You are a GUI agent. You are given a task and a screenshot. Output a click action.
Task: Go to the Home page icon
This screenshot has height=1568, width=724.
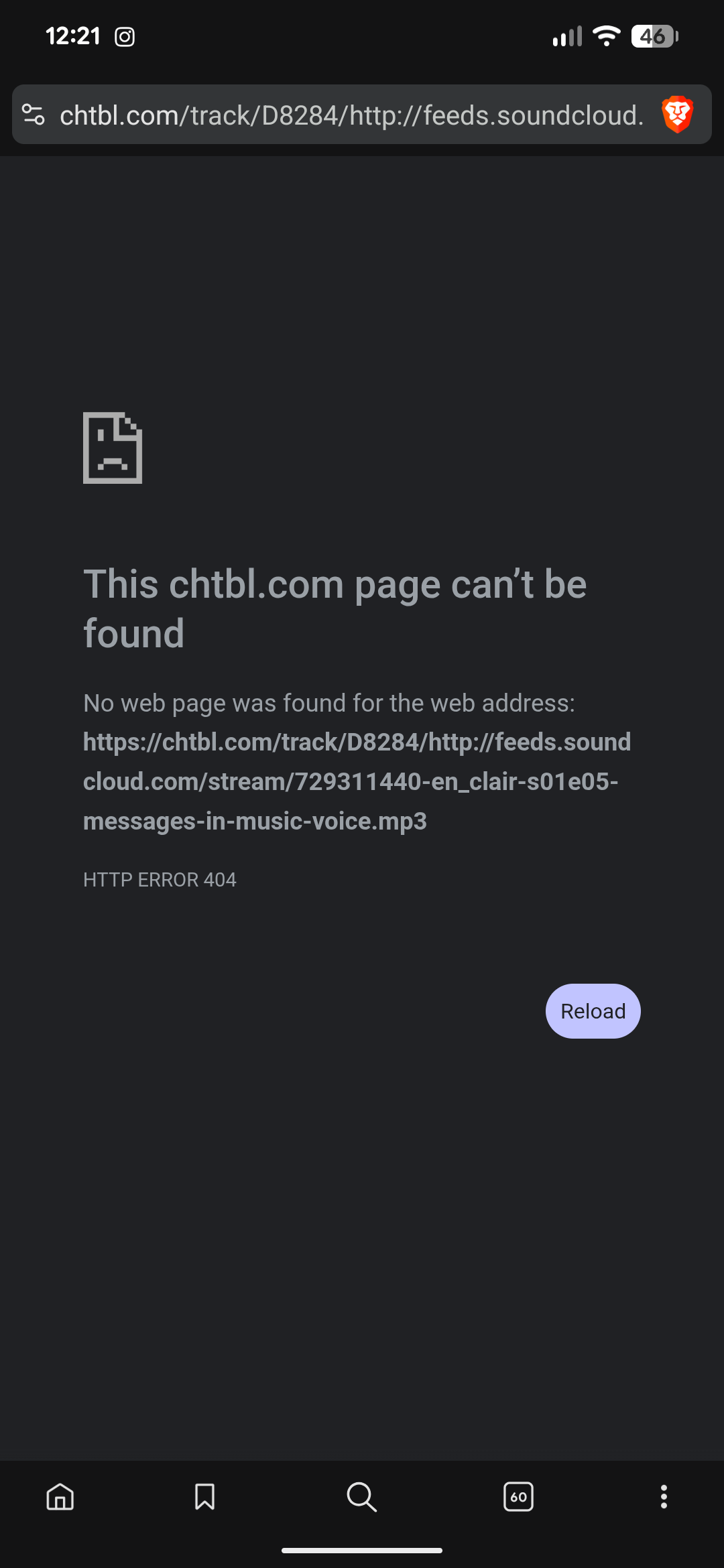[x=60, y=1496]
